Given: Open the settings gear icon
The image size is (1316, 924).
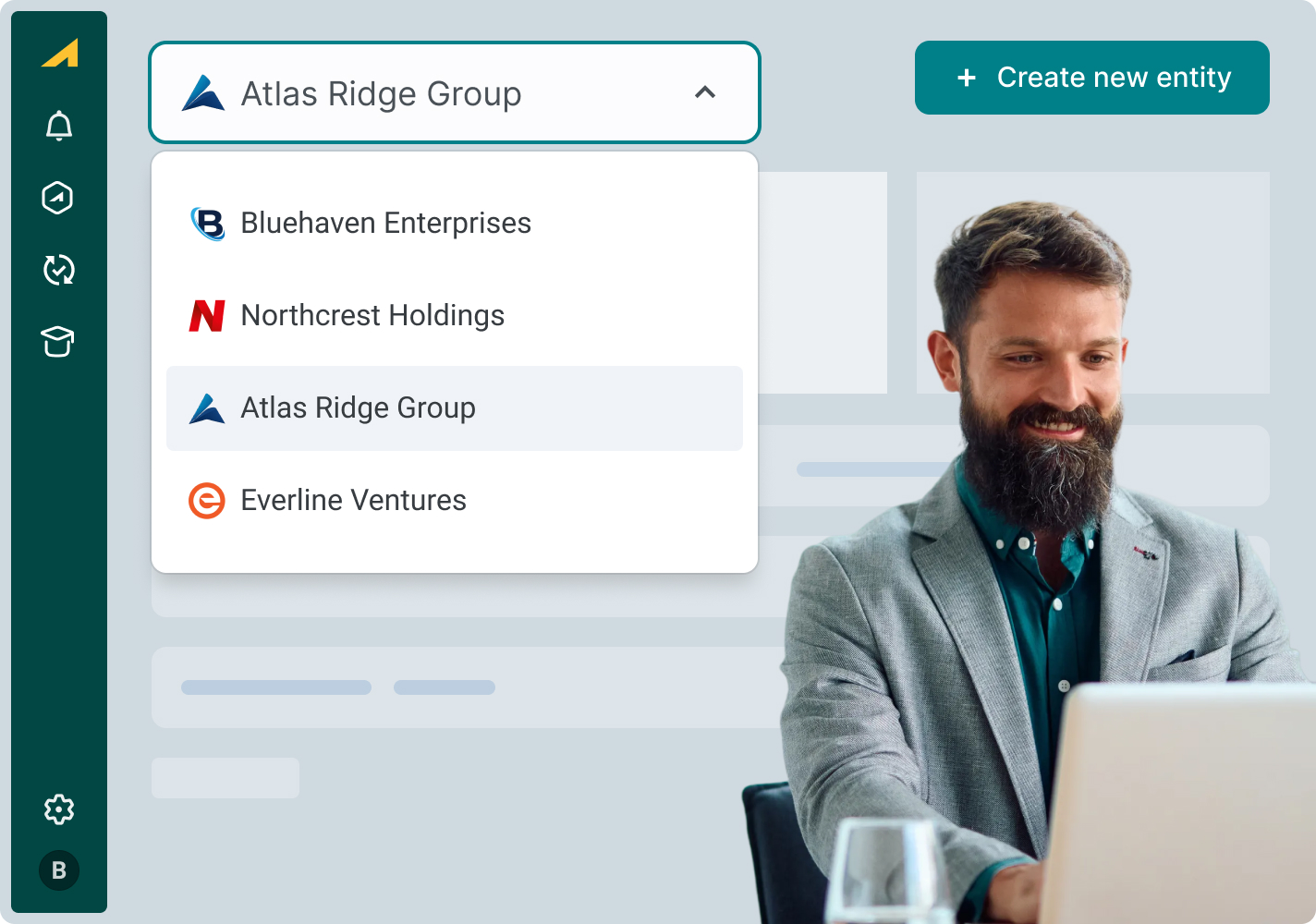Looking at the screenshot, I should point(59,809).
